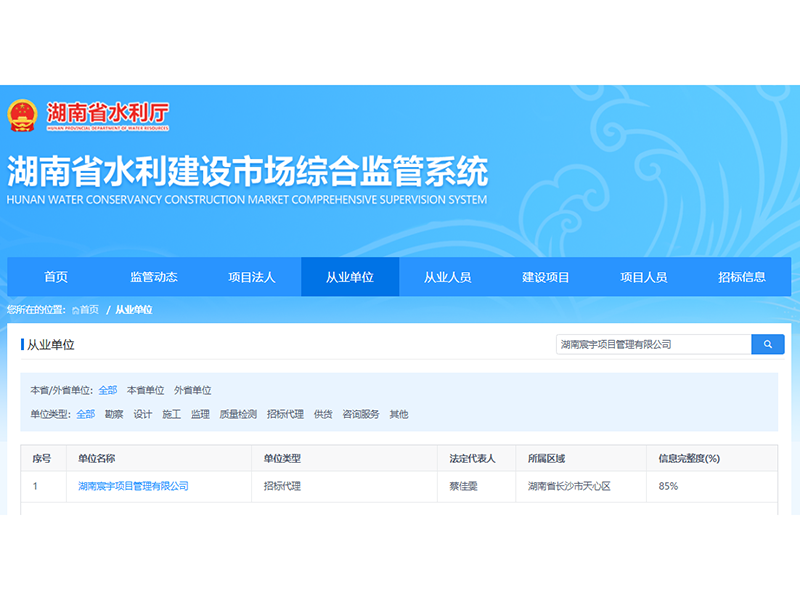Viewport: 800px width, 600px height.
Task: Click the Hunan Water Resources Department logo
Action: 88,115
